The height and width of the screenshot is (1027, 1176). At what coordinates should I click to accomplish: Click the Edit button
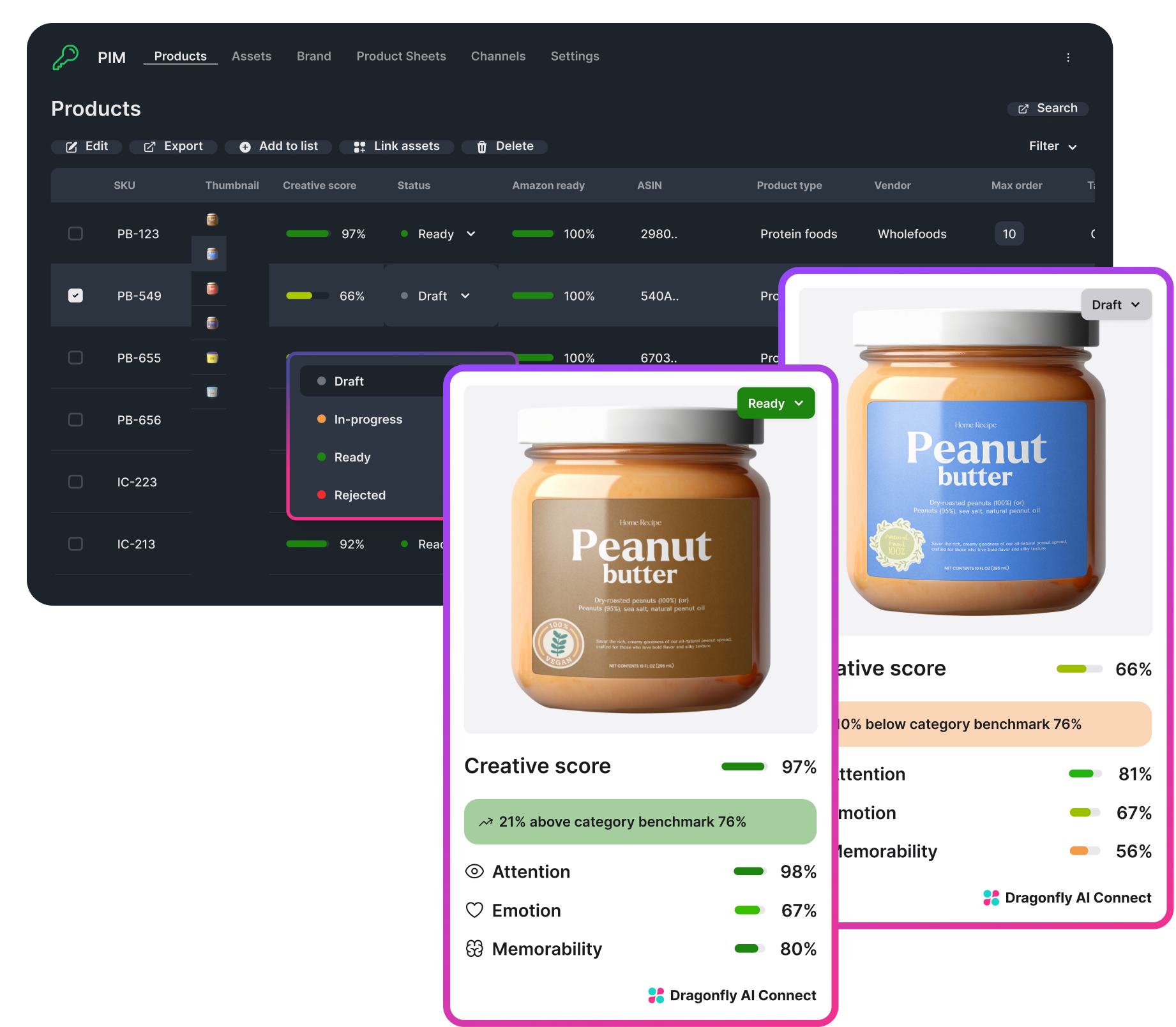[x=86, y=146]
